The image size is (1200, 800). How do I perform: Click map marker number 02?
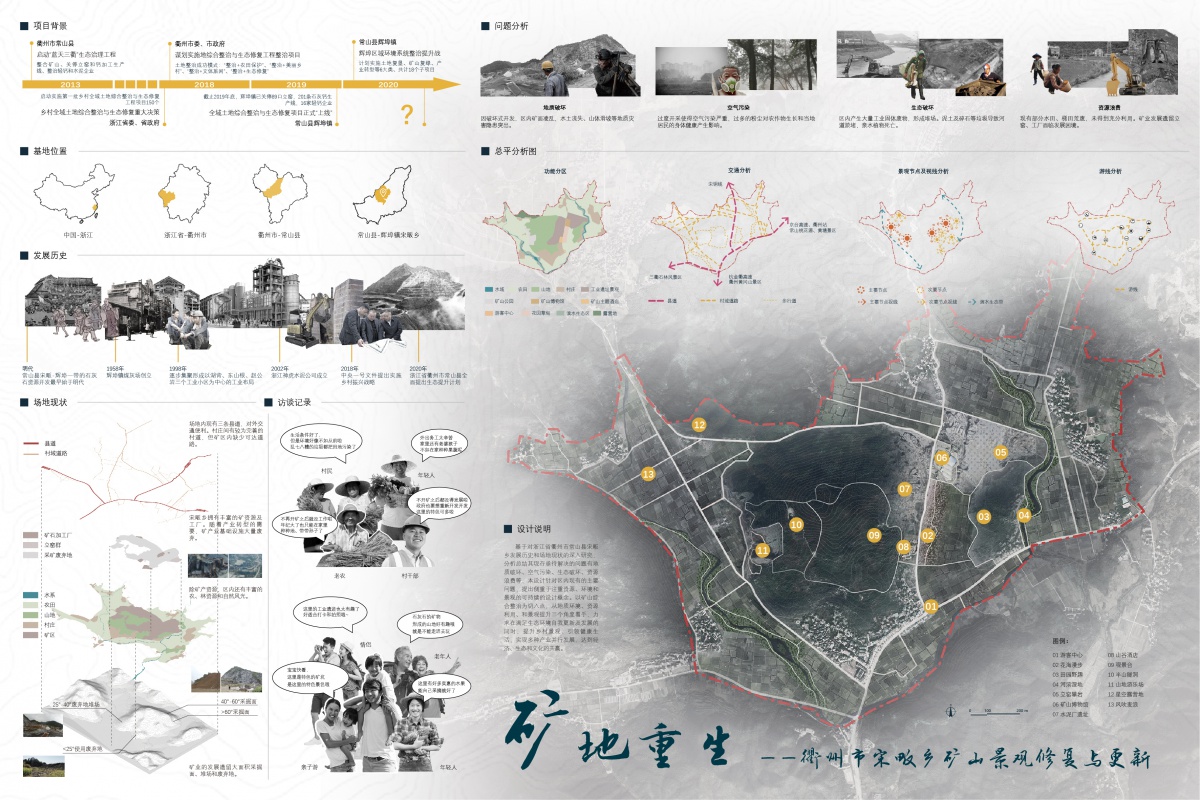[928, 535]
